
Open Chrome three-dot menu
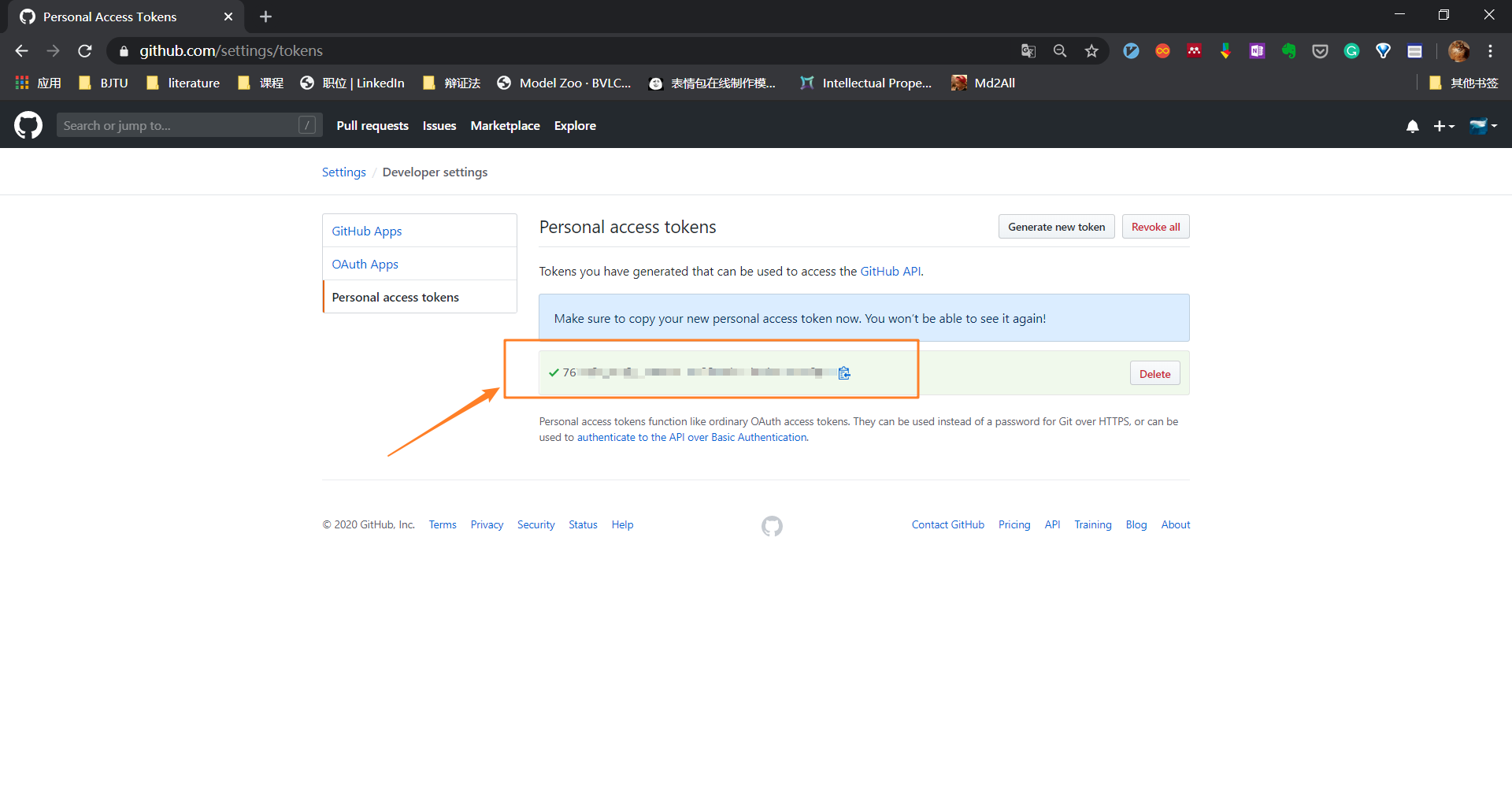coord(1490,51)
